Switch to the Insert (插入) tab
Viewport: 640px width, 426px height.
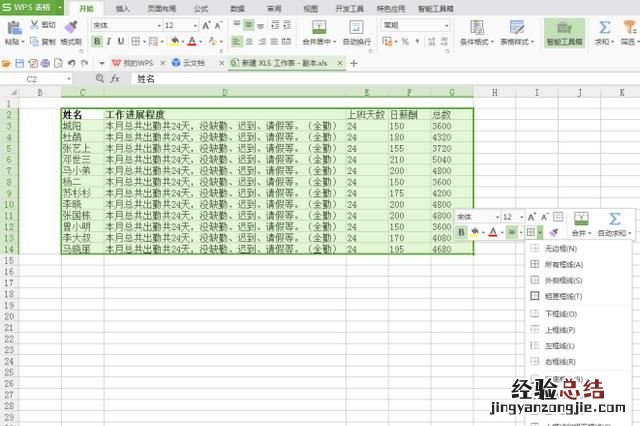[x=122, y=9]
